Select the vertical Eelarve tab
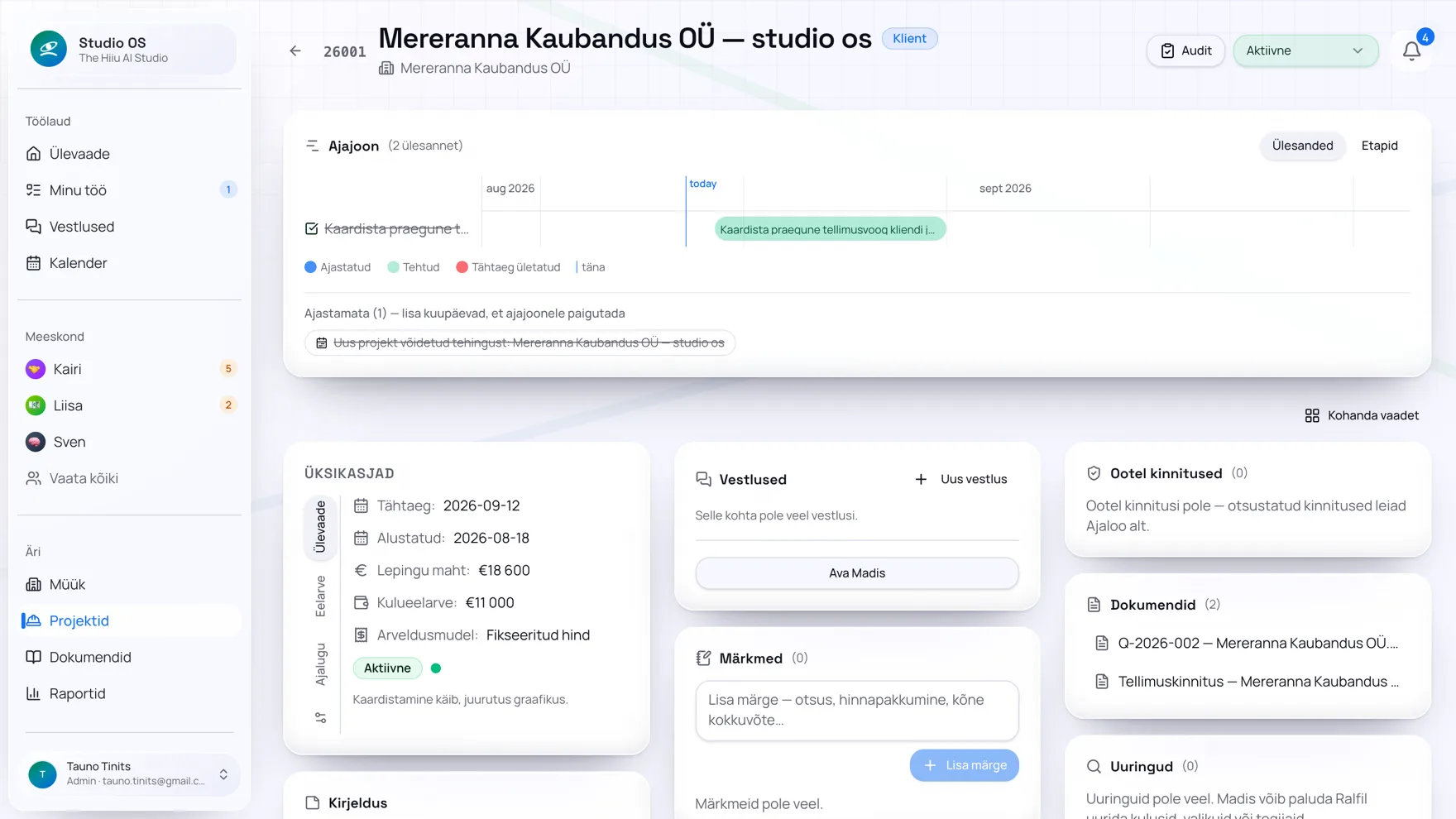Screen dimensions: 1456x819 [x=320, y=596]
